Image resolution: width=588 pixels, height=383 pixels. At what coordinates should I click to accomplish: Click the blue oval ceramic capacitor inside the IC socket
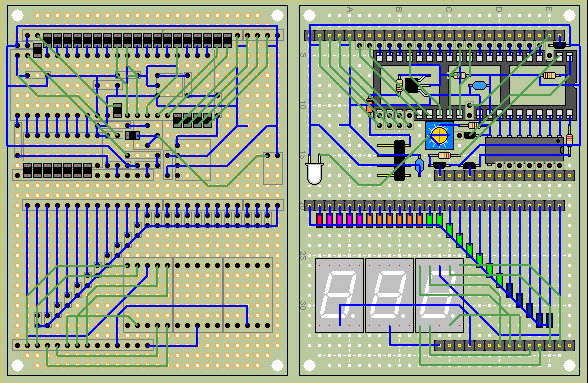(x=479, y=86)
